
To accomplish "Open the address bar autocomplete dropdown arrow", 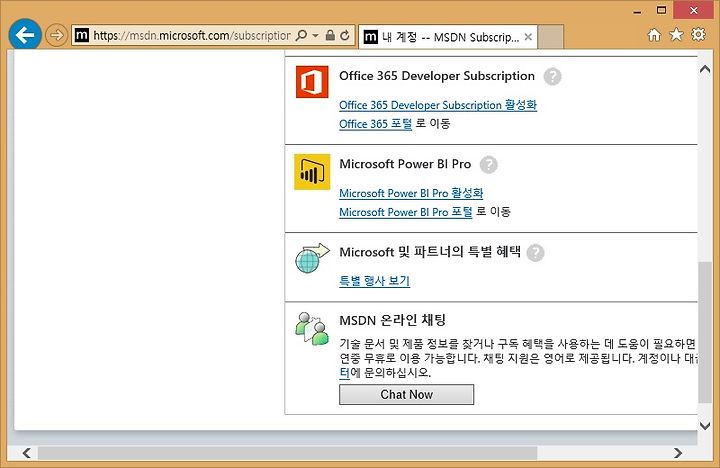I will pyautogui.click(x=315, y=35).
